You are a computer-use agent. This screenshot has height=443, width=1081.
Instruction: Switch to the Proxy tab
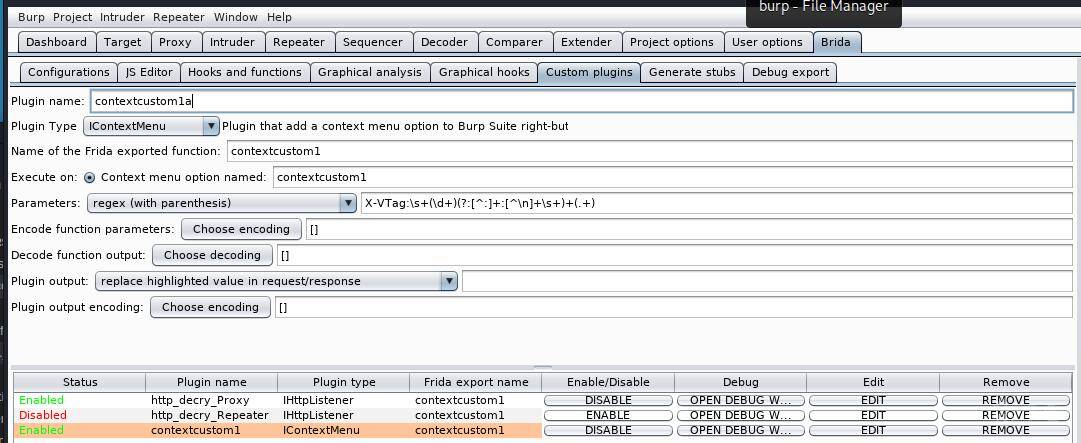pyautogui.click(x=175, y=42)
